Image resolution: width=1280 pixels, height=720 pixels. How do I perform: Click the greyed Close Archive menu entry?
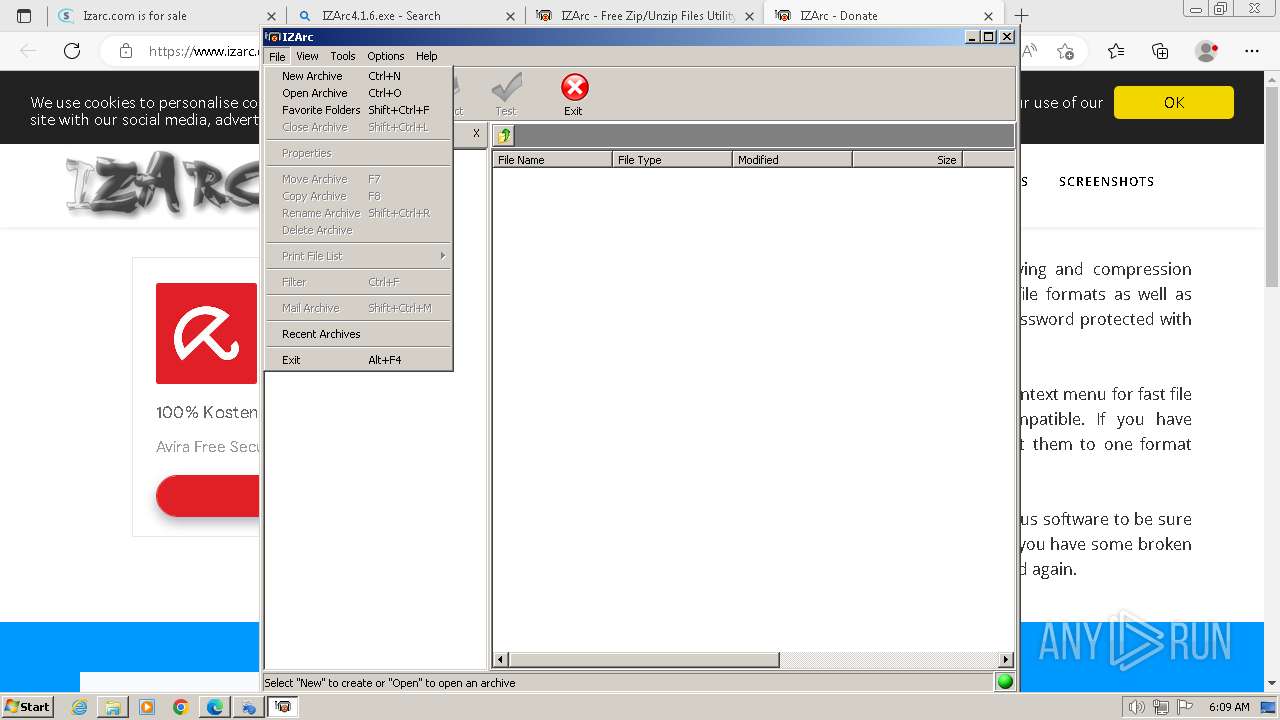click(x=359, y=127)
